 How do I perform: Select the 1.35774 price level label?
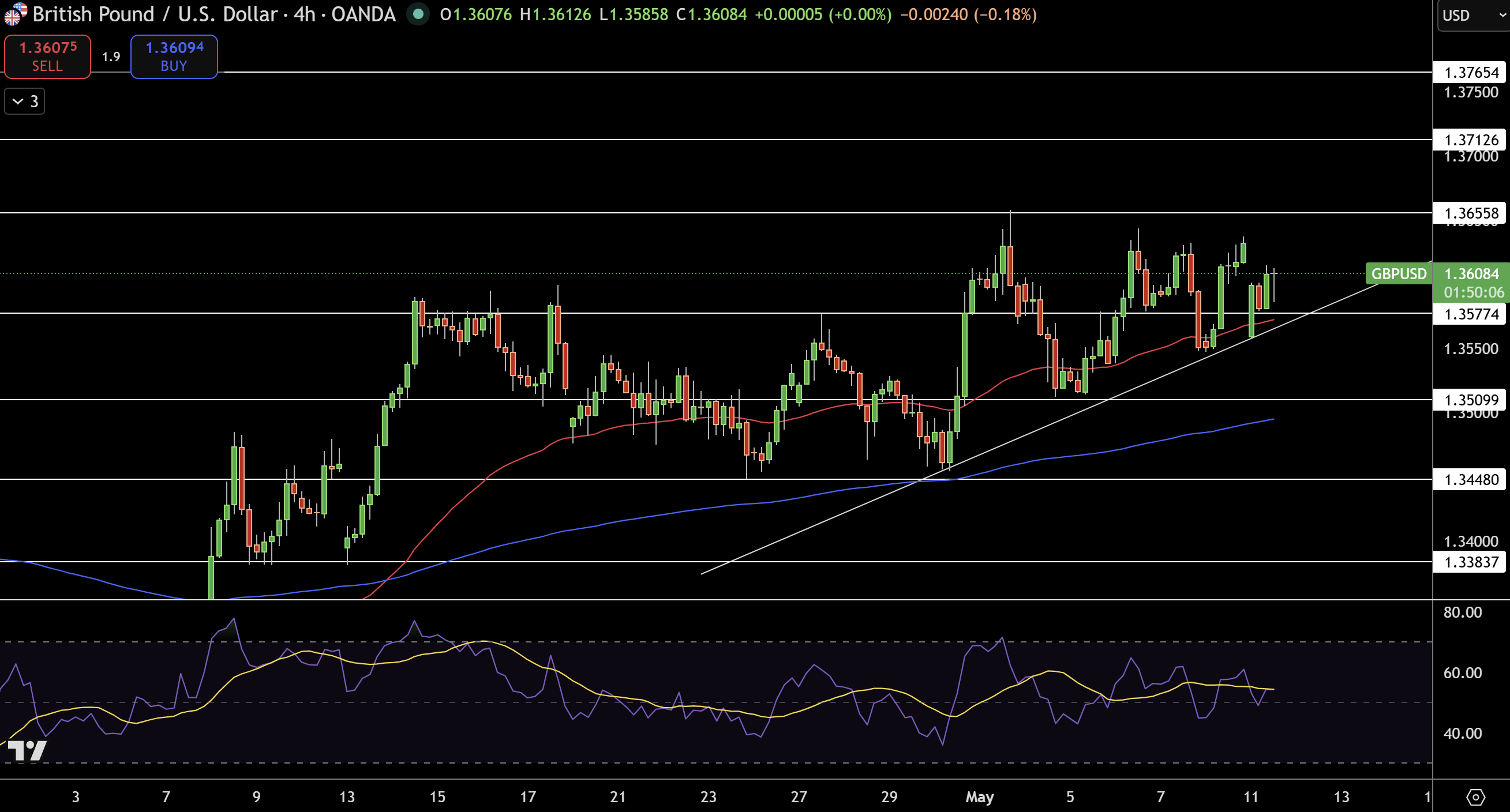1471,314
